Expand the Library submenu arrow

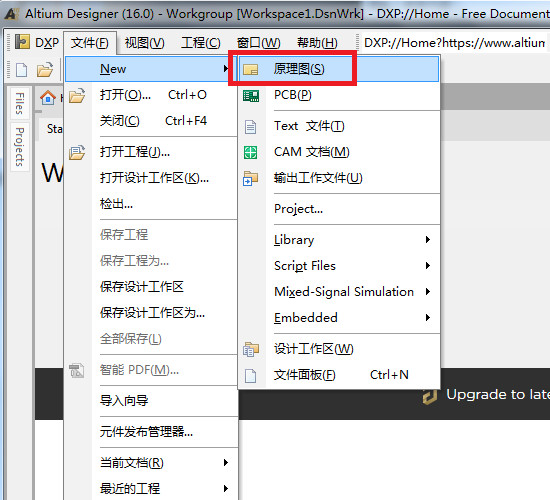(428, 240)
